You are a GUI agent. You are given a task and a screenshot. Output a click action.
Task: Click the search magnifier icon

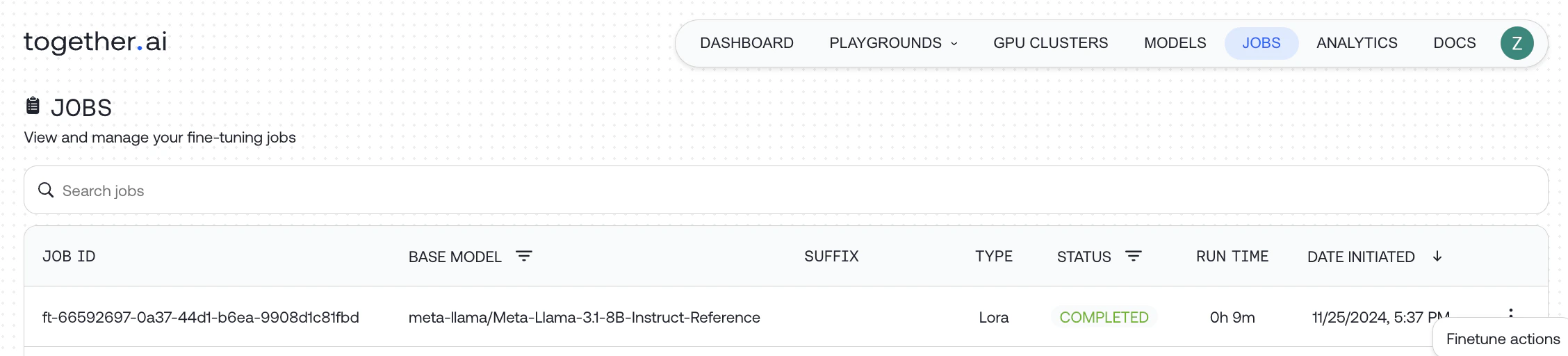[46, 190]
